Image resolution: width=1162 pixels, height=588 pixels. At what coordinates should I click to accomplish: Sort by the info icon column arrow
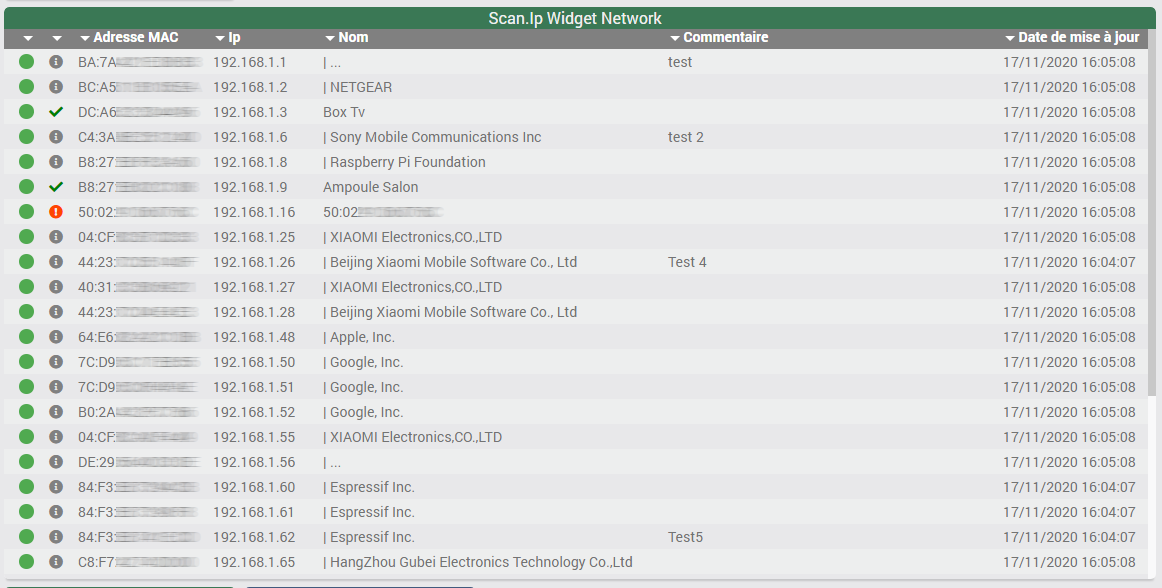tap(57, 38)
